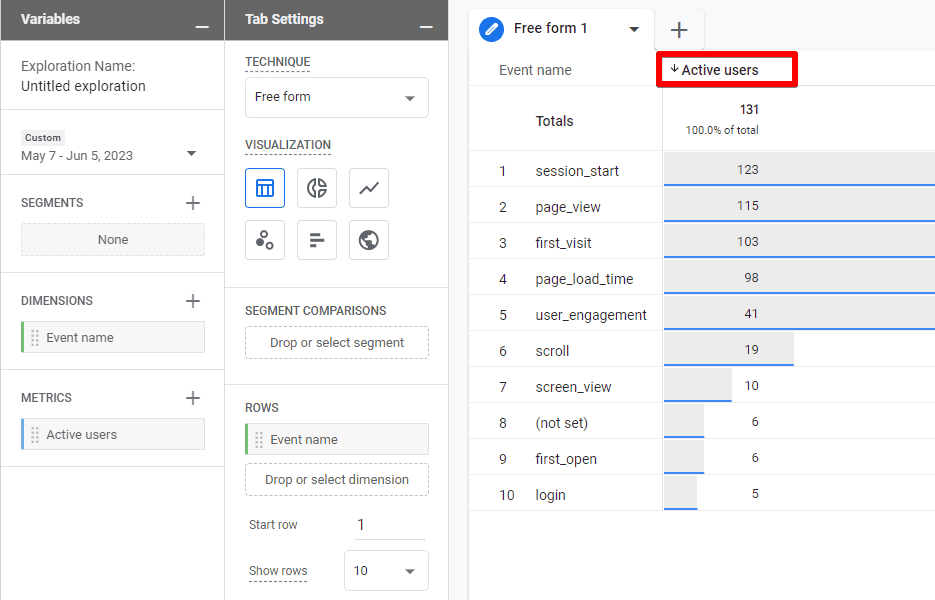Add a new dimension with plus icon

point(193,301)
